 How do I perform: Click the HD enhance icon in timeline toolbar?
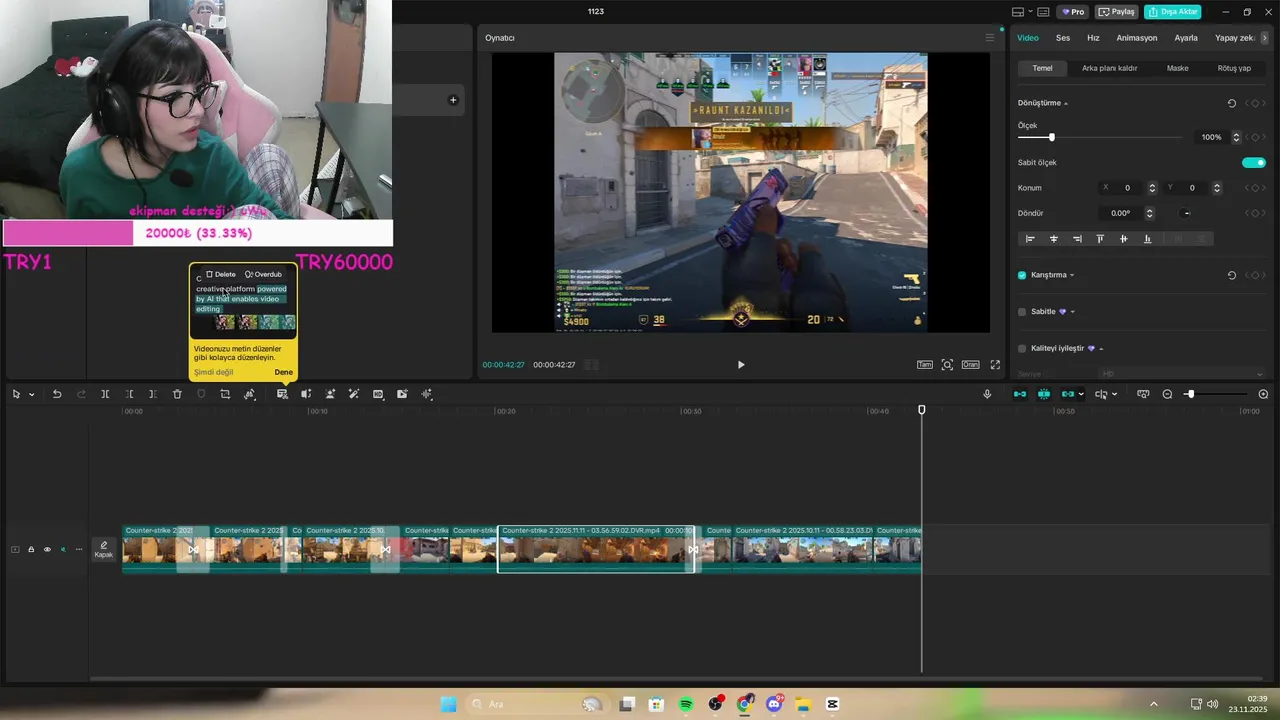pyautogui.click(x=378, y=394)
